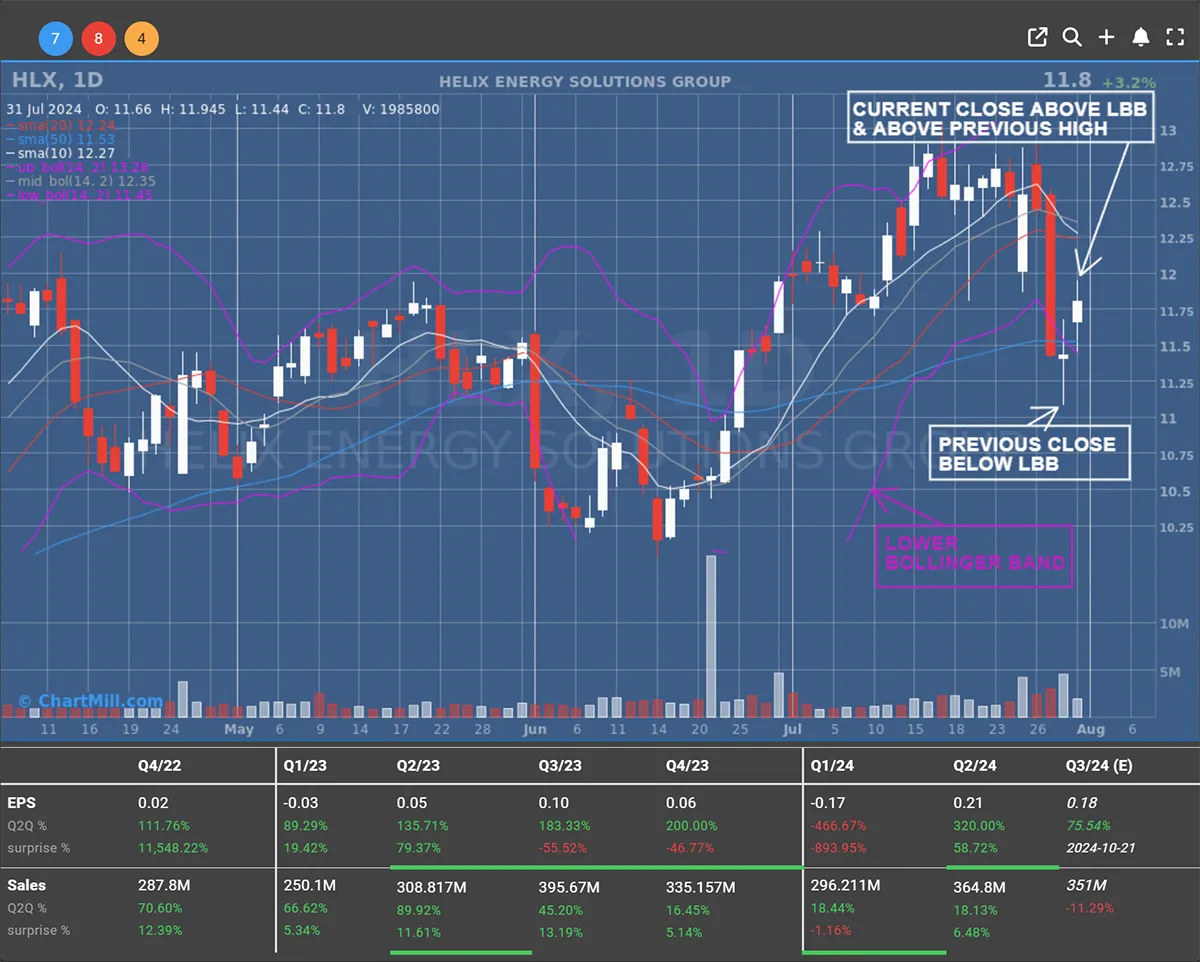Click the sma(10) 12.27 legend entry

click(x=60, y=153)
